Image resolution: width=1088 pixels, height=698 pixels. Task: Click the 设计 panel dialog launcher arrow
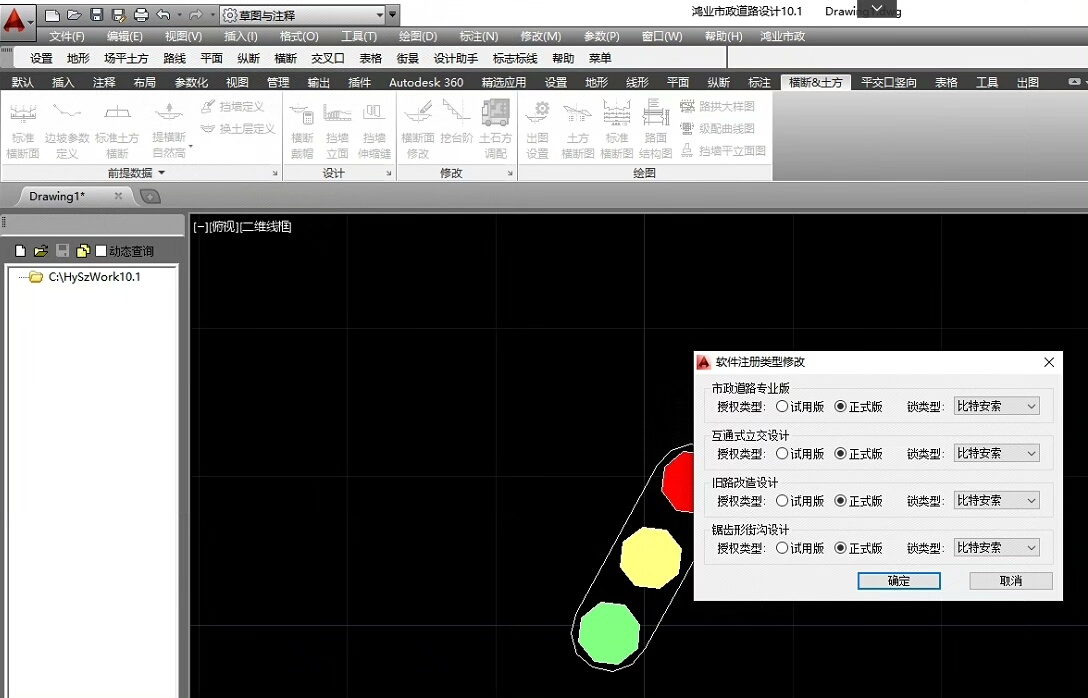[389, 173]
